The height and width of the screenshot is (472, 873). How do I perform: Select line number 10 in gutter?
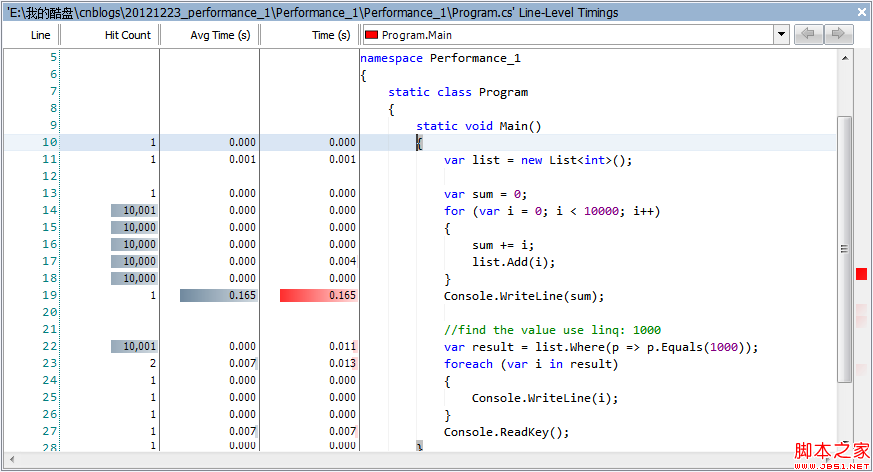coord(49,143)
